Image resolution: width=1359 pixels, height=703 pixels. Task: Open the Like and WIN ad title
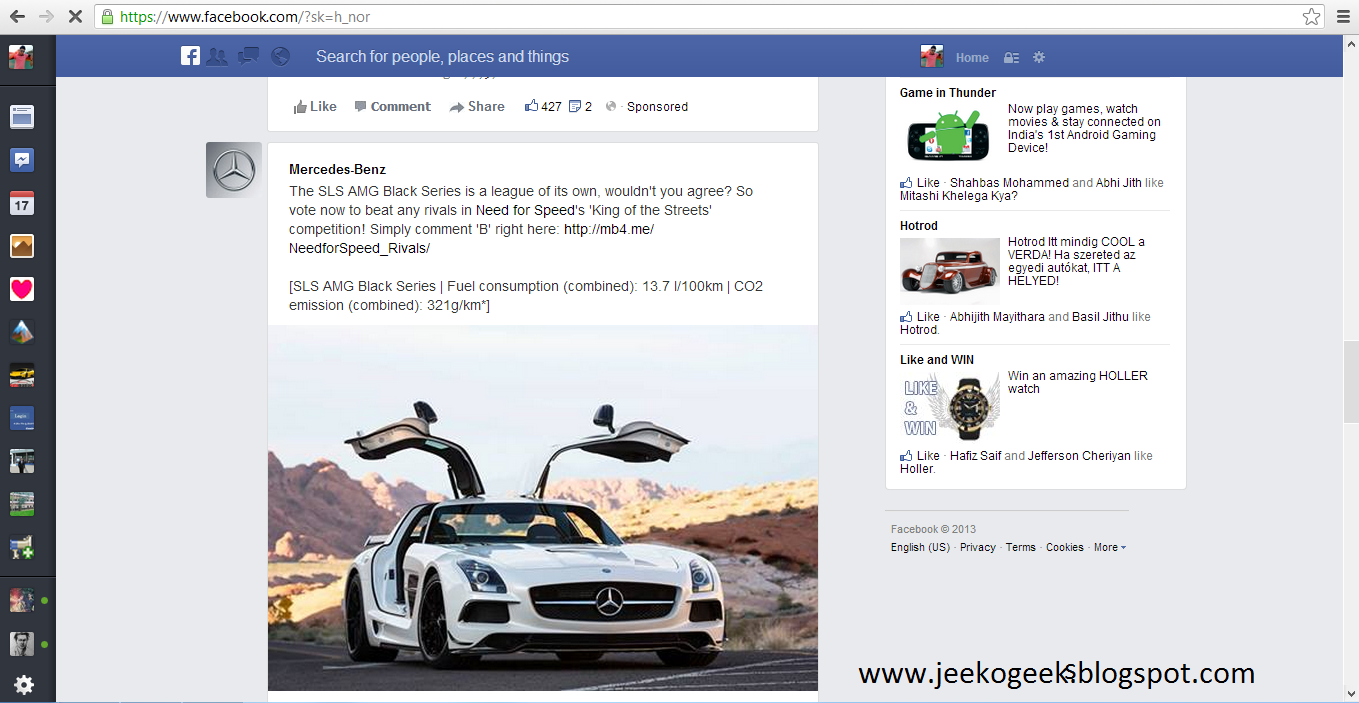click(937, 360)
